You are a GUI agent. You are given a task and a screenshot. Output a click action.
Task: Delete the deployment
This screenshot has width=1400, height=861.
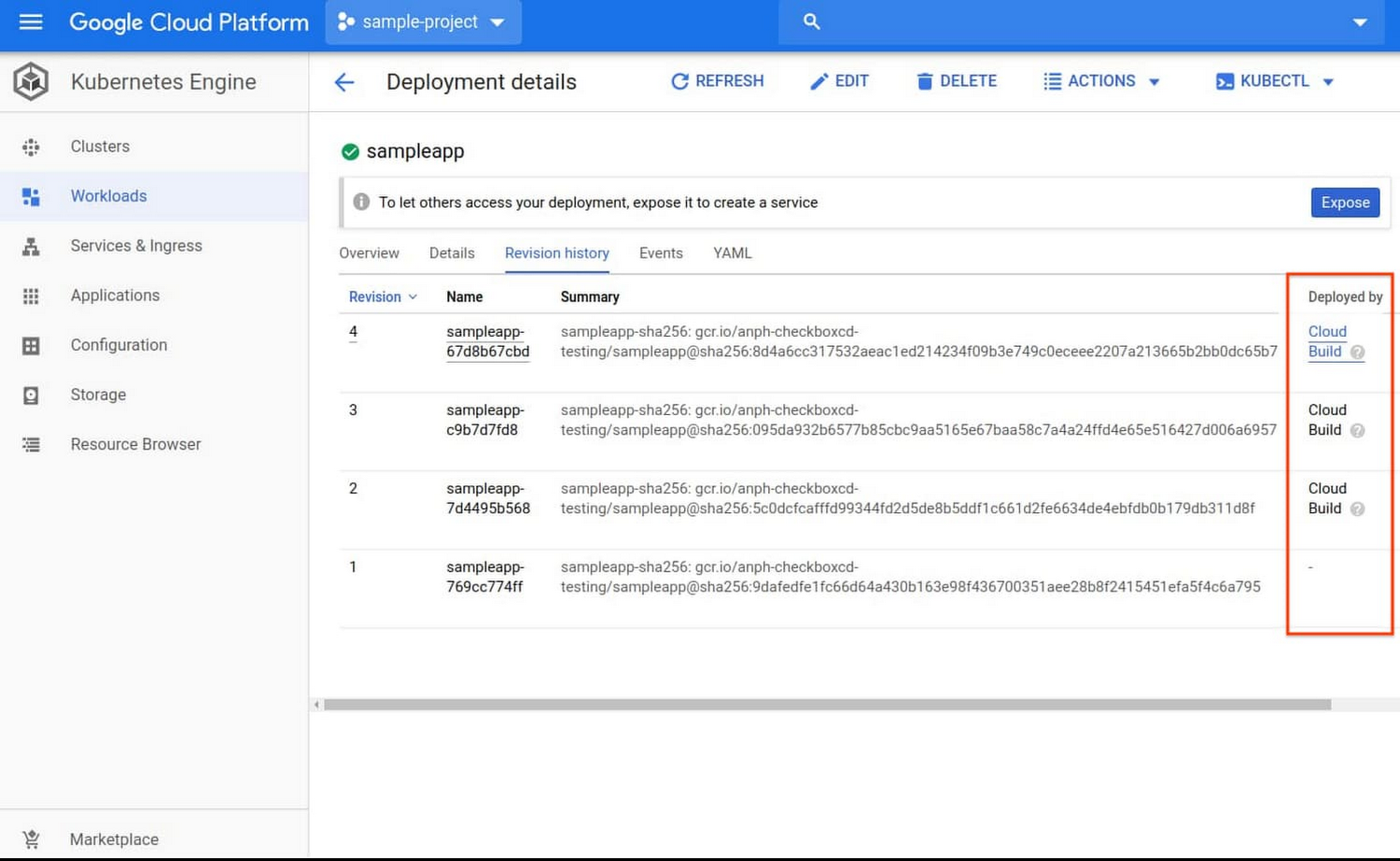coord(957,81)
